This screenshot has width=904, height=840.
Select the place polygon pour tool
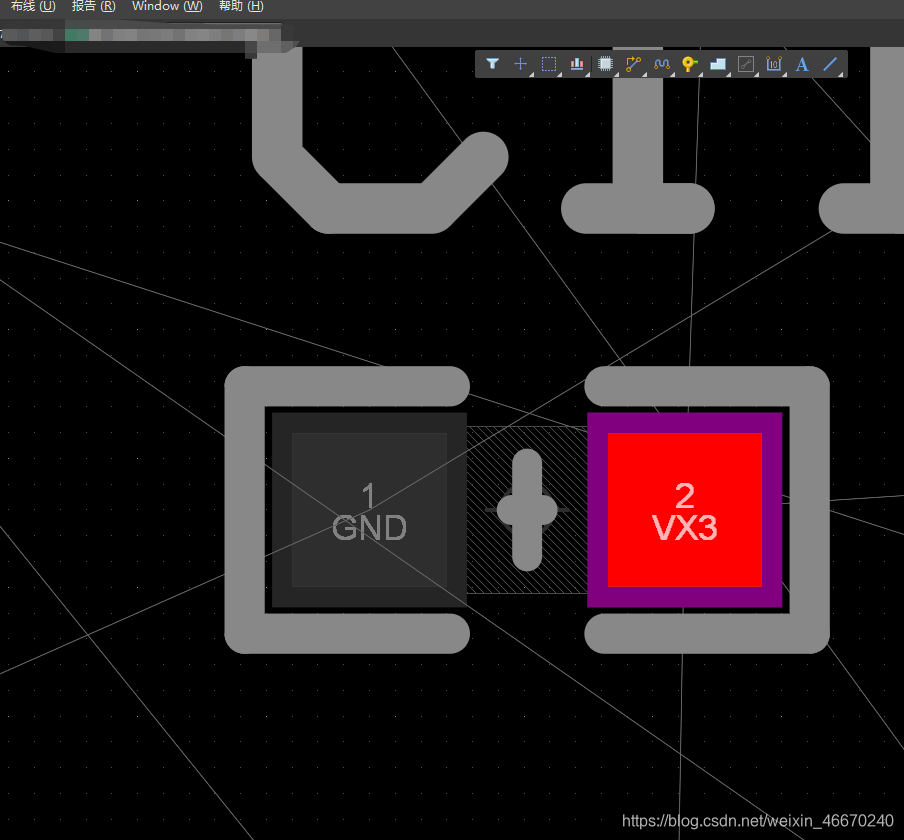pos(717,64)
